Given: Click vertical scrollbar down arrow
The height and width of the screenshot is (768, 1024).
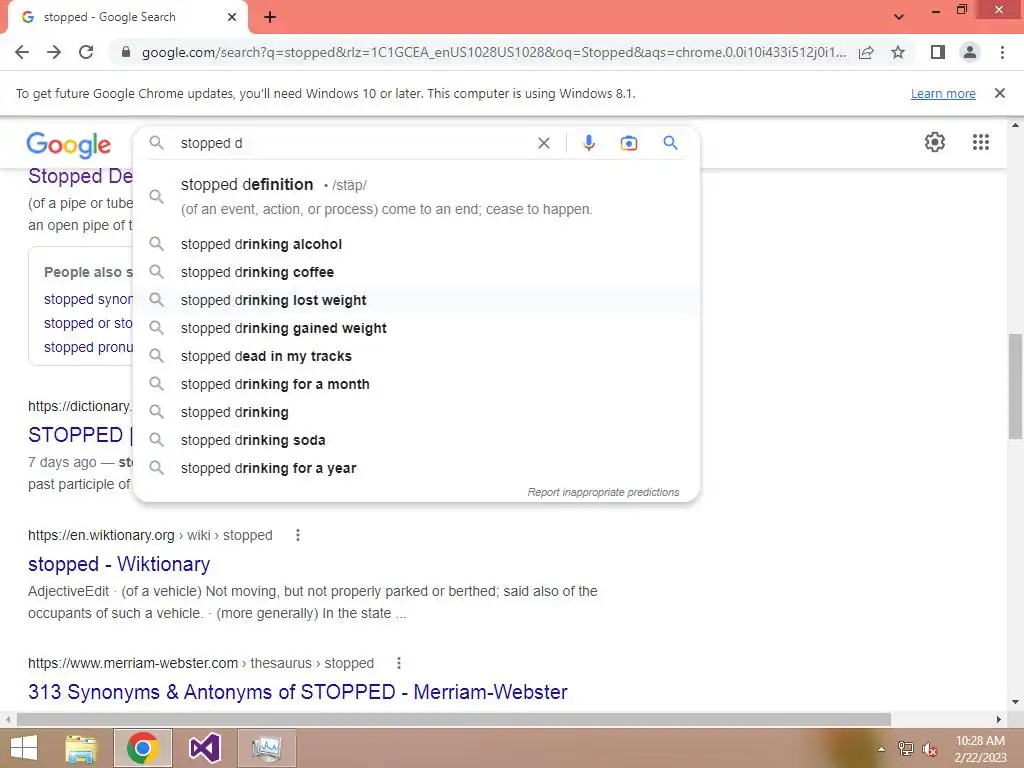Looking at the screenshot, I should [x=1015, y=702].
